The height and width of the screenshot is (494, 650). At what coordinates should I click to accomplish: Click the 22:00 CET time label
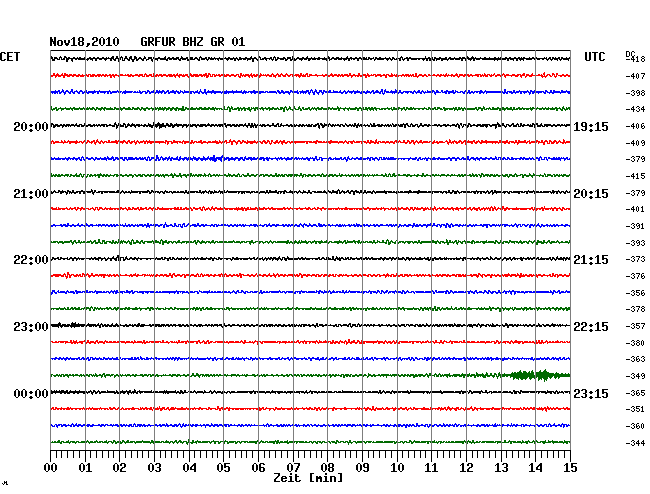click(31, 260)
